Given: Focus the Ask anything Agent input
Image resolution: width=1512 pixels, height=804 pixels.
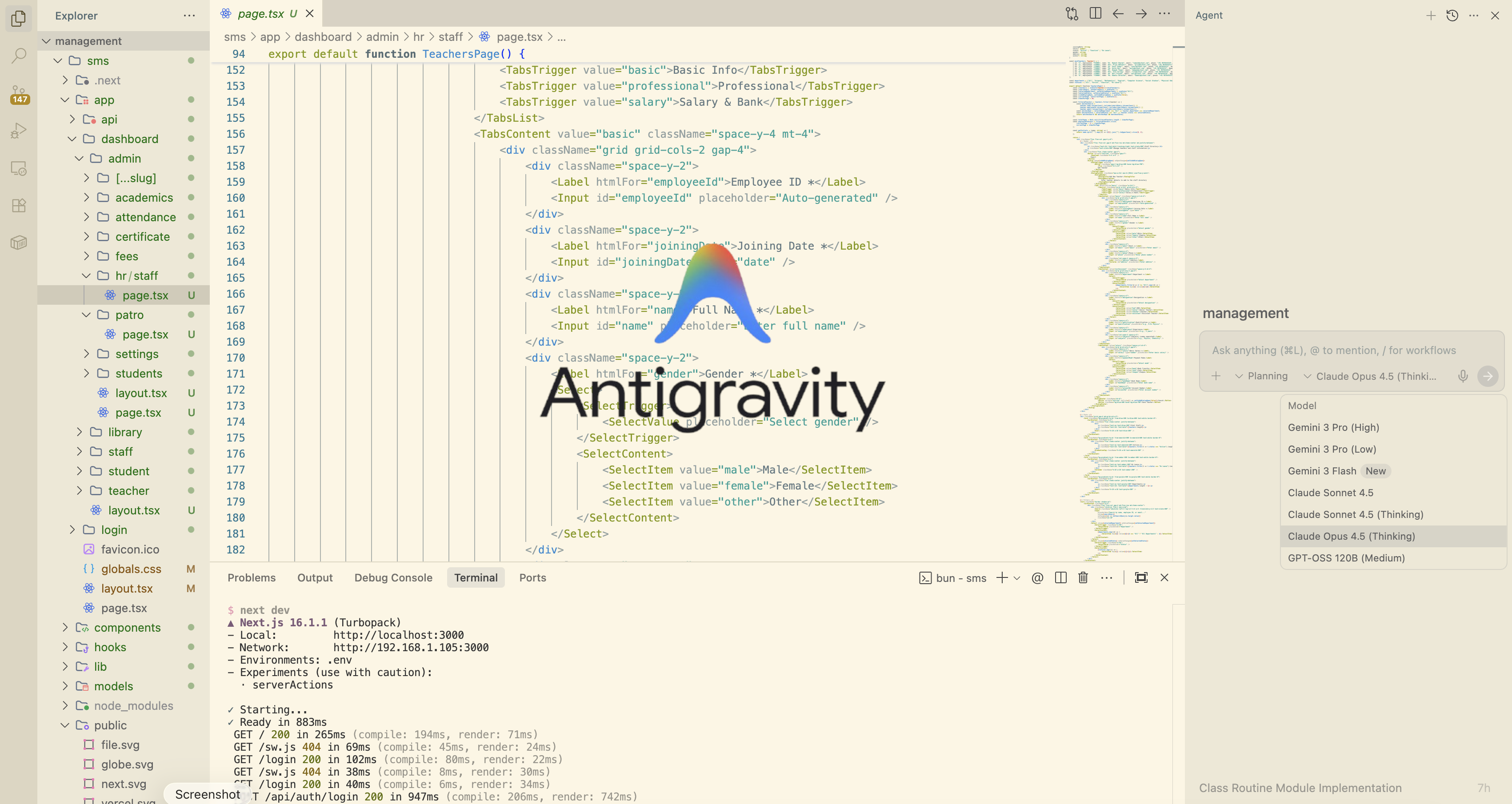Looking at the screenshot, I should tap(1350, 350).
